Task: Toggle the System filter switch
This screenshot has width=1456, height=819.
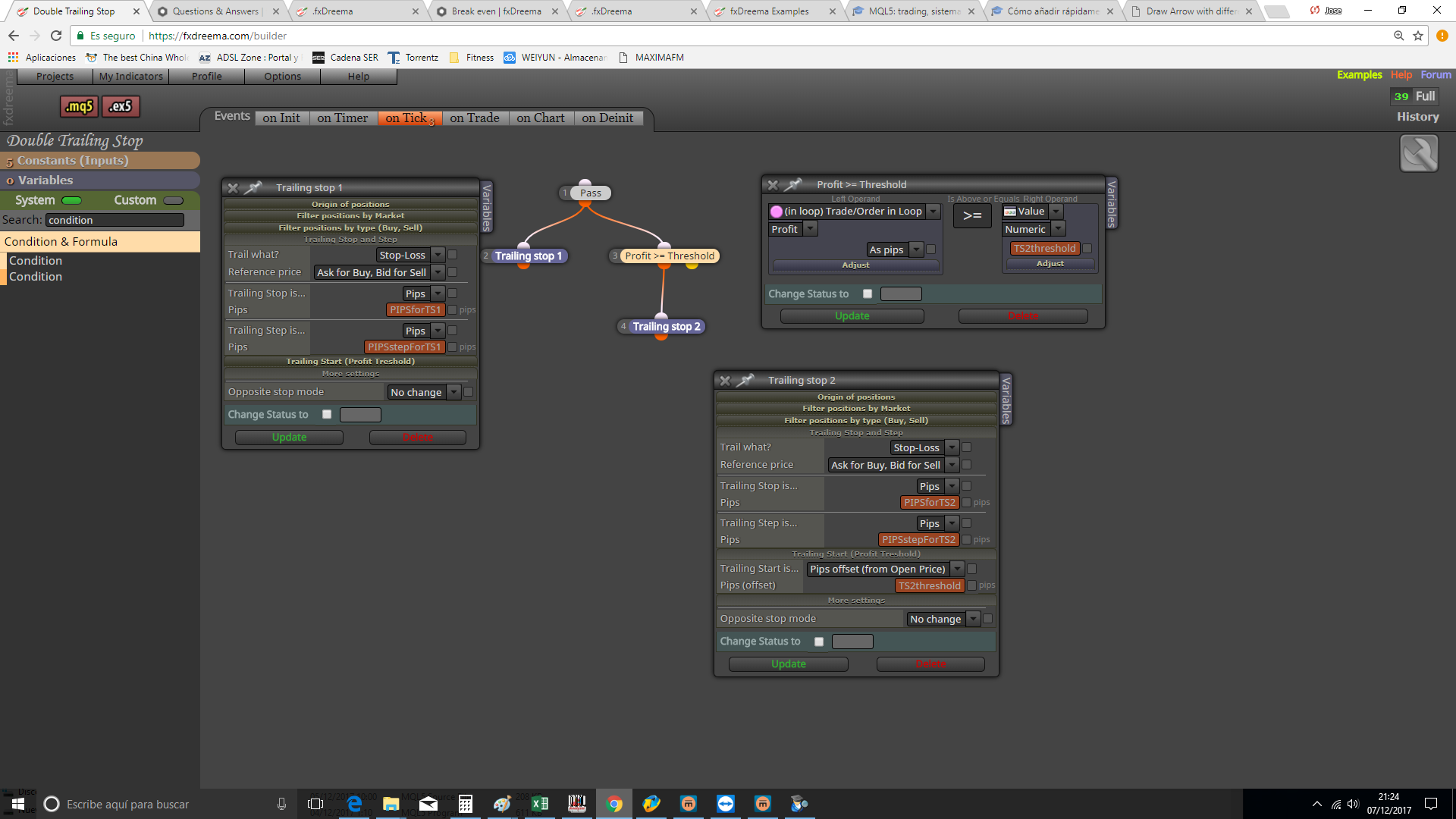Action: coord(72,200)
